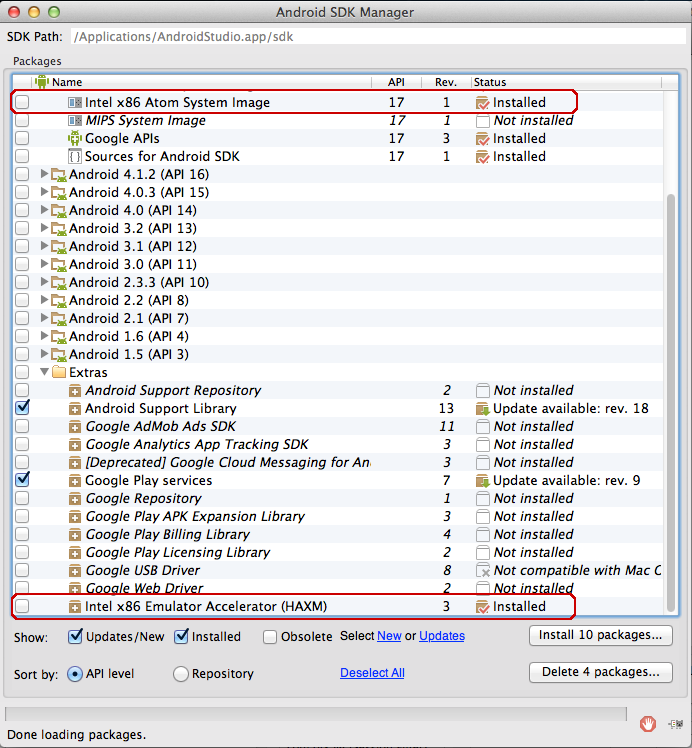Click the Intel x86 Atom System Image icon
This screenshot has width=692, height=748.
click(75, 103)
